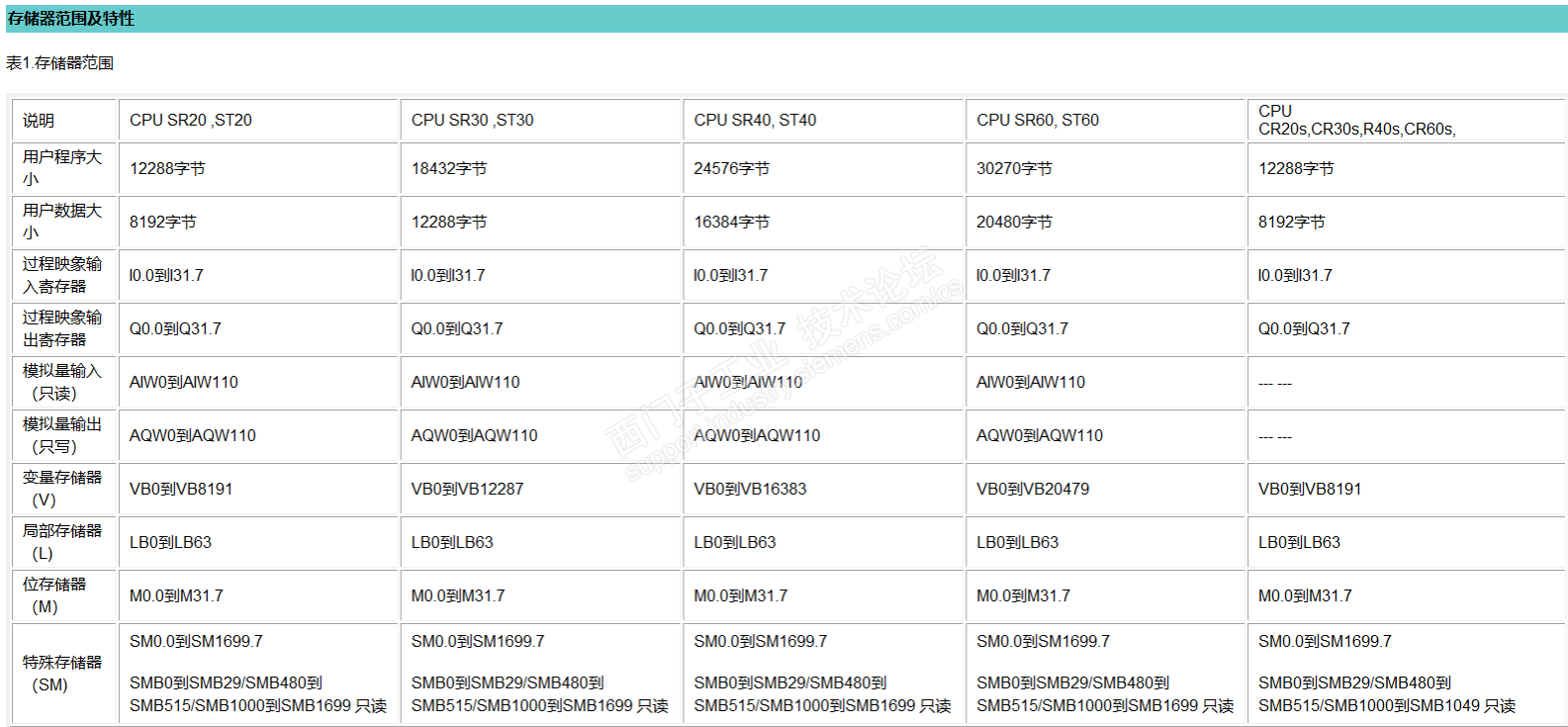Select the CPU SR40, ST40 column header
The width and height of the screenshot is (1568, 727).
[x=823, y=120]
